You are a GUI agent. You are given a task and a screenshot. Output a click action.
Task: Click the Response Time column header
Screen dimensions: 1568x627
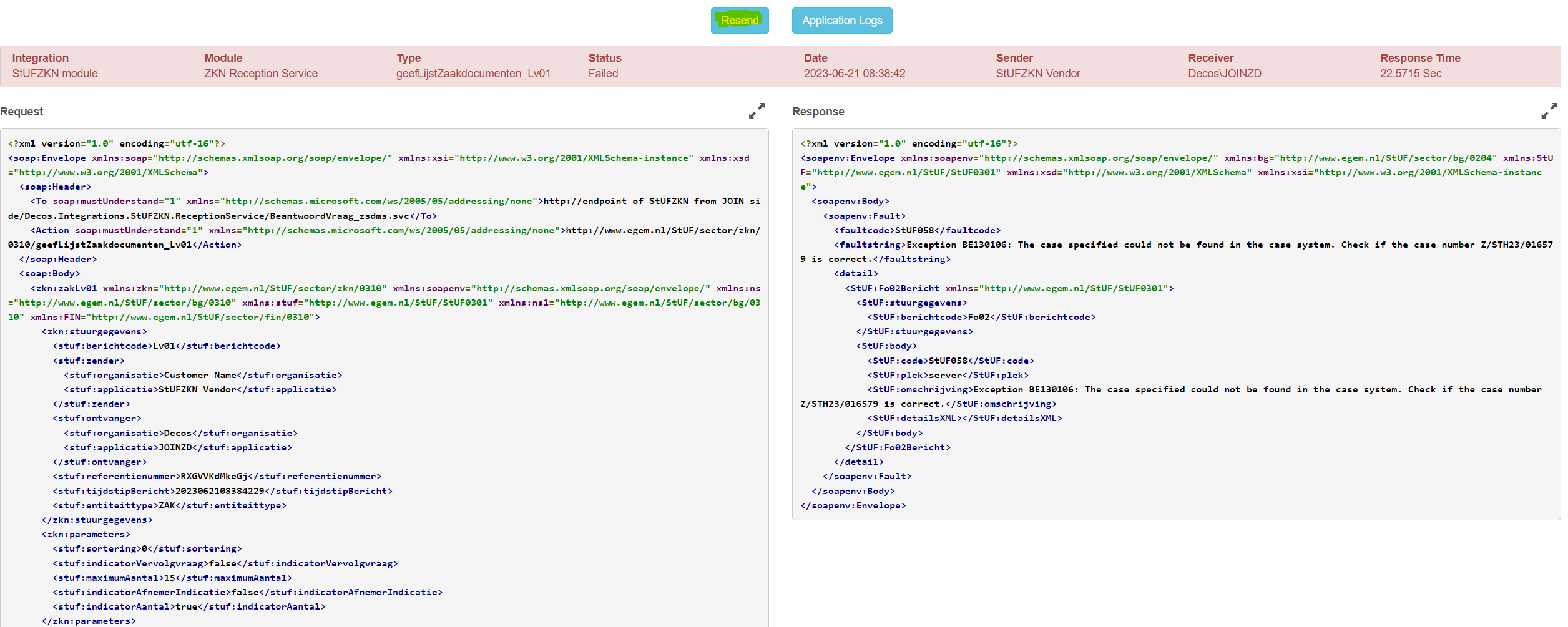(1420, 58)
